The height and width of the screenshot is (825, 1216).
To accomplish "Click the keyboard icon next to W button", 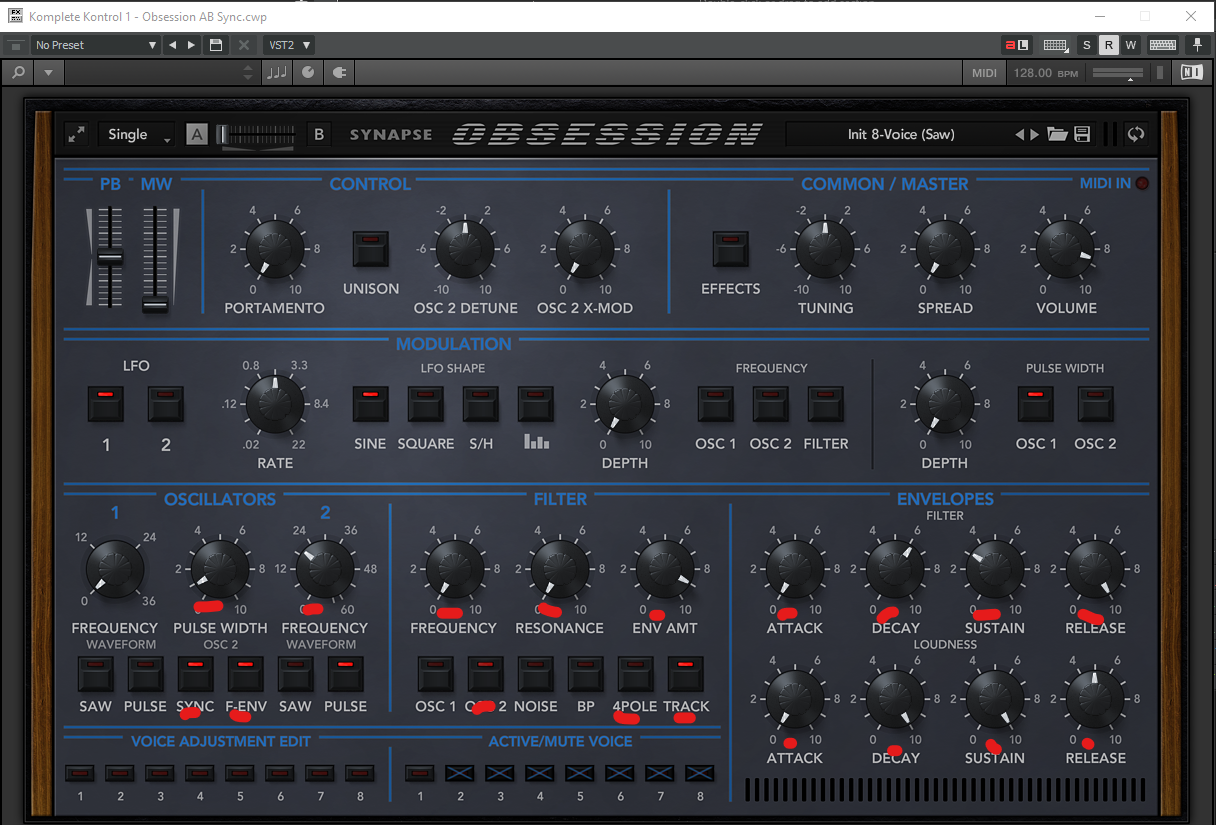I will [1162, 45].
